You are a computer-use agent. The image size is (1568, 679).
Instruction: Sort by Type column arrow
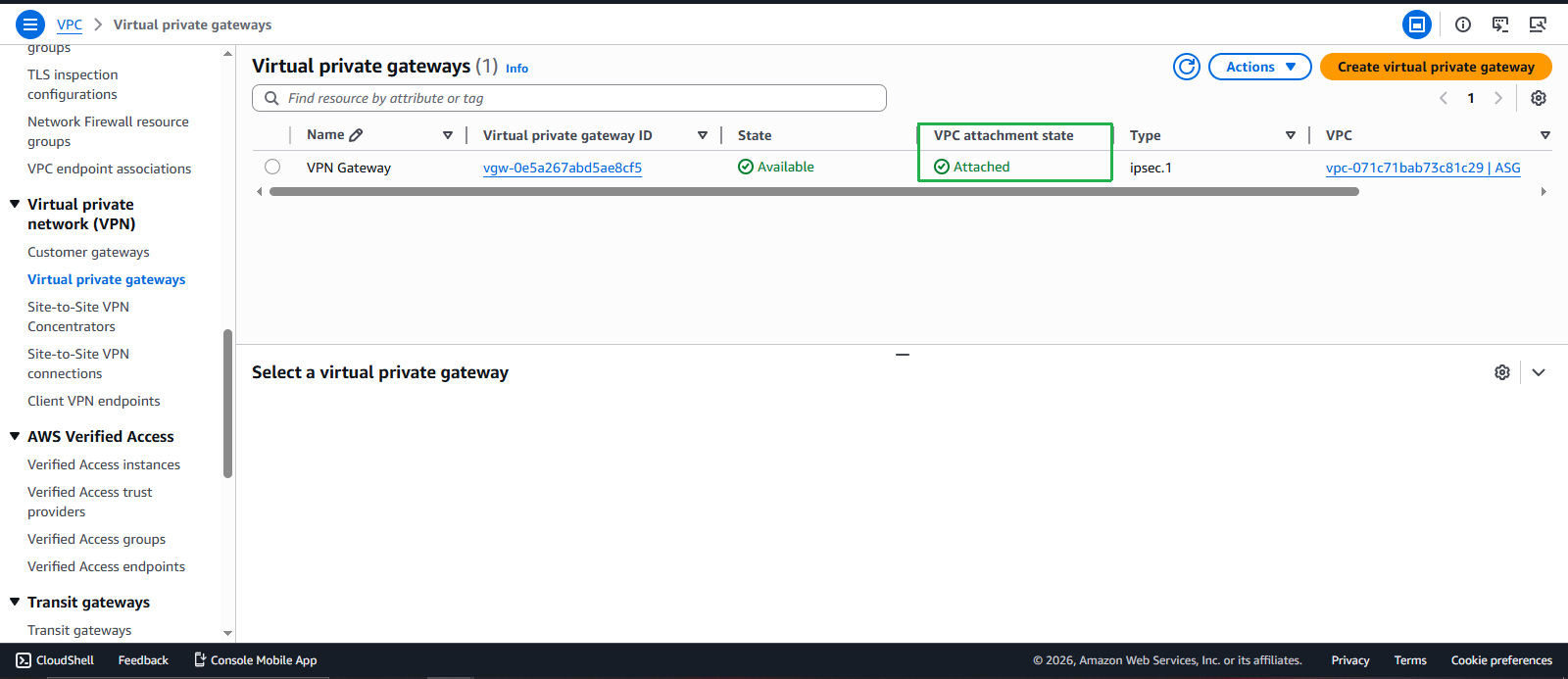[1291, 135]
